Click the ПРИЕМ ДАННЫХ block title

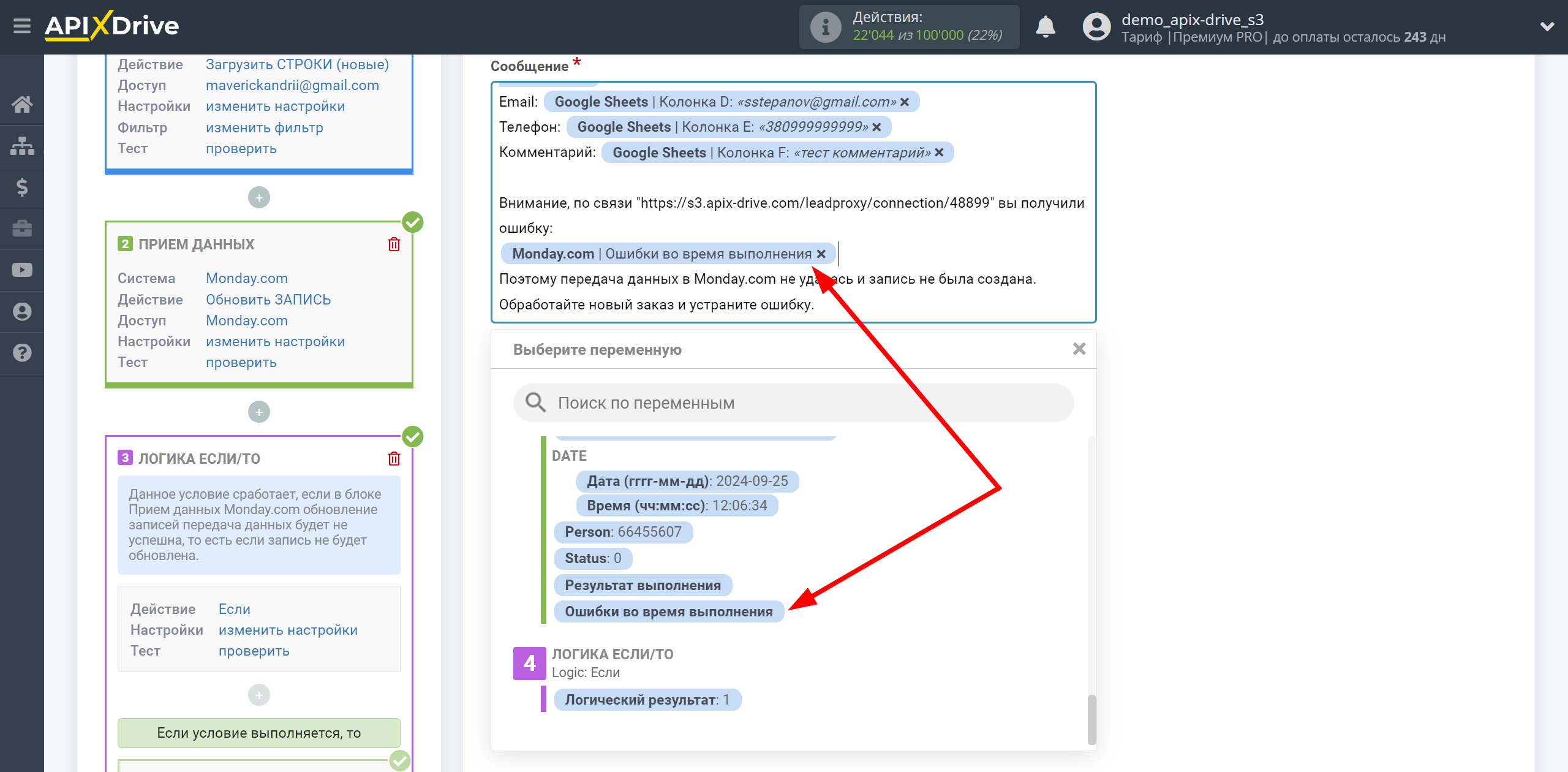(x=196, y=244)
